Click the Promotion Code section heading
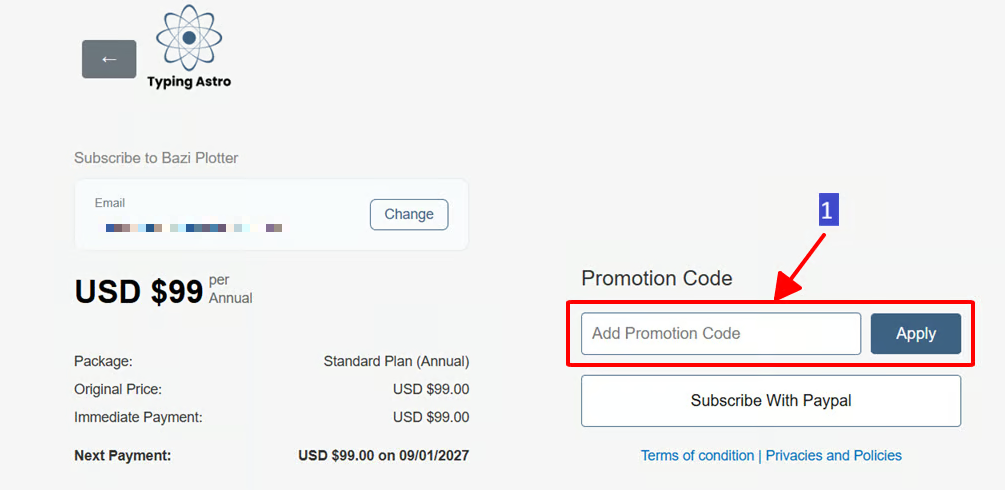 coord(656,278)
